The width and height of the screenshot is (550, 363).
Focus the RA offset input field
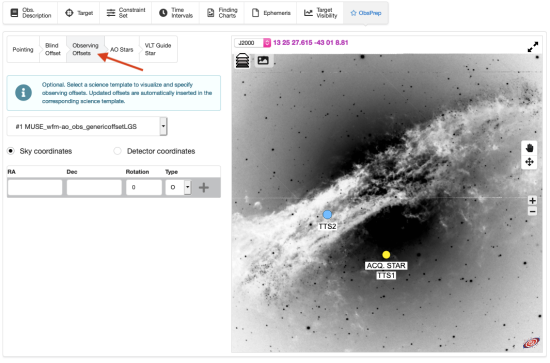[35, 188]
